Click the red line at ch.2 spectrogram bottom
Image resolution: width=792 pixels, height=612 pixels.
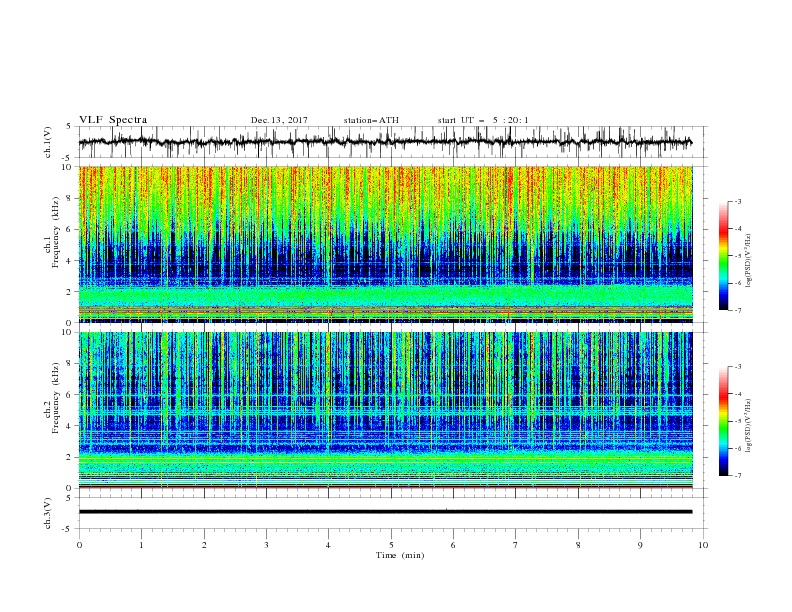[x=386, y=487]
